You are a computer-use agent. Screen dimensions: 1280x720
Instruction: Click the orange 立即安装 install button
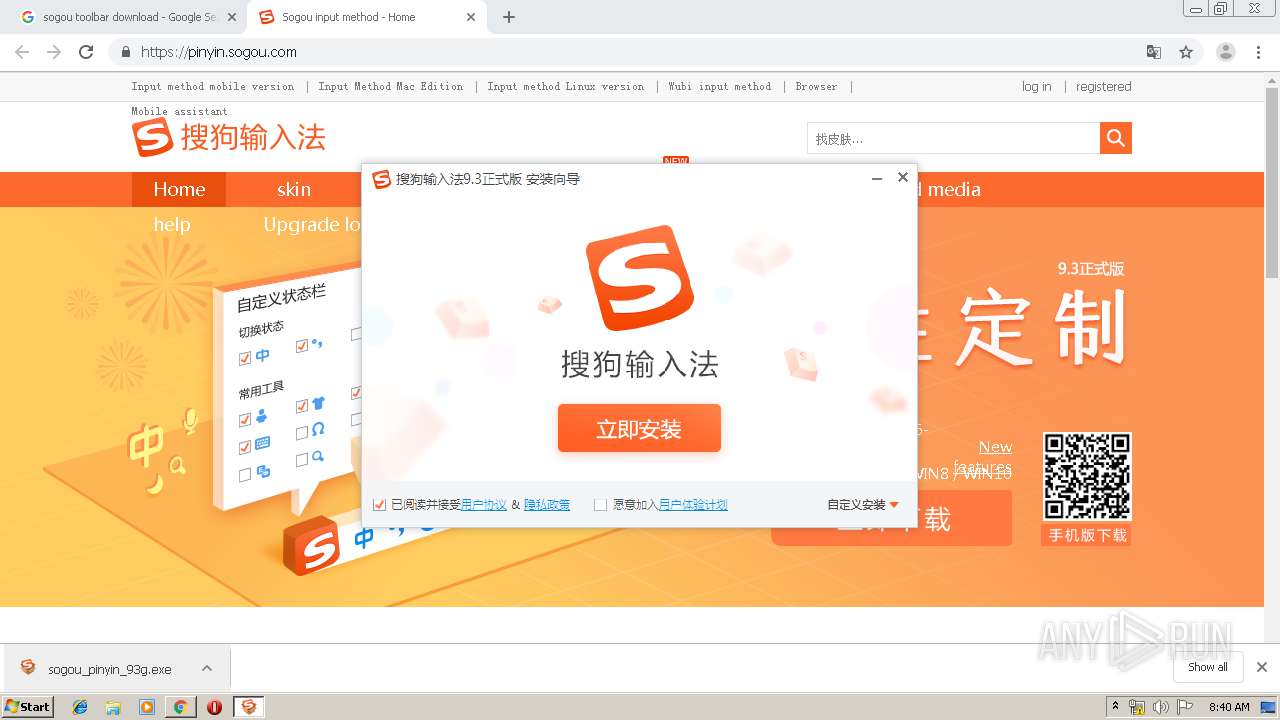click(639, 428)
